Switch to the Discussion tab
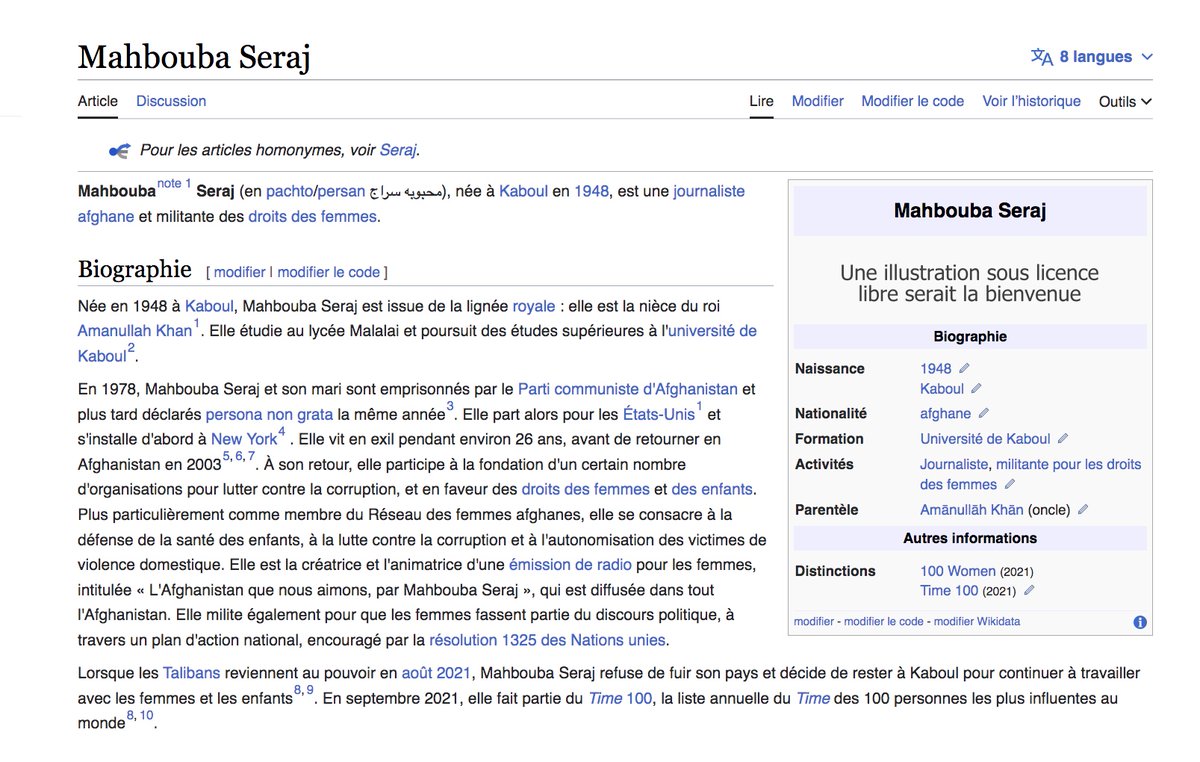This screenshot has width=1200, height=762. coord(171,101)
